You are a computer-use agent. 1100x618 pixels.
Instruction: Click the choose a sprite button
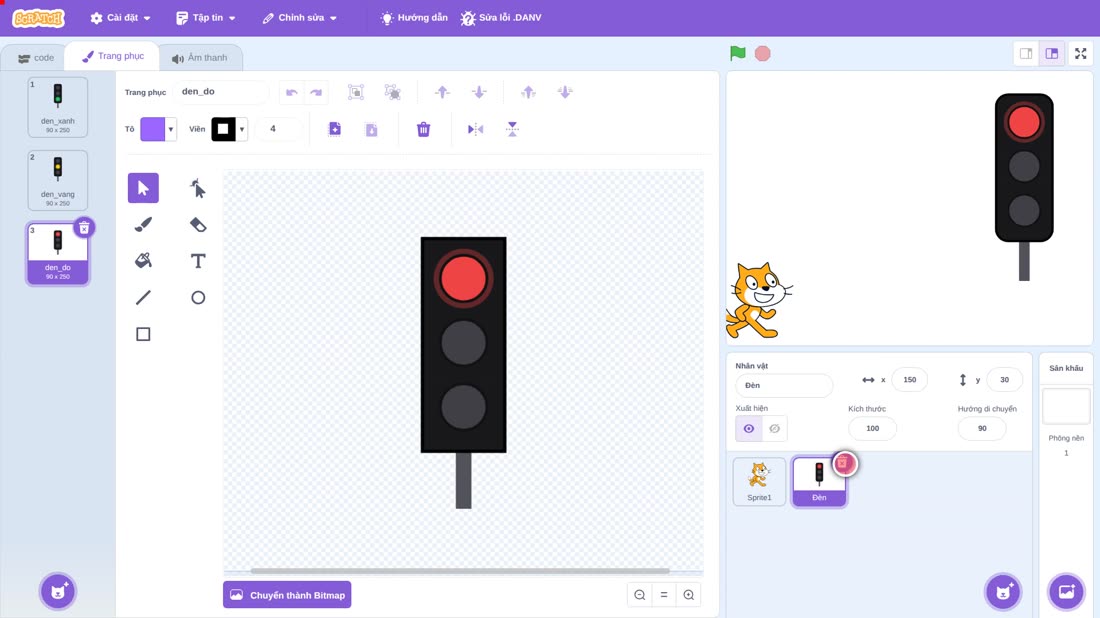coord(1003,591)
